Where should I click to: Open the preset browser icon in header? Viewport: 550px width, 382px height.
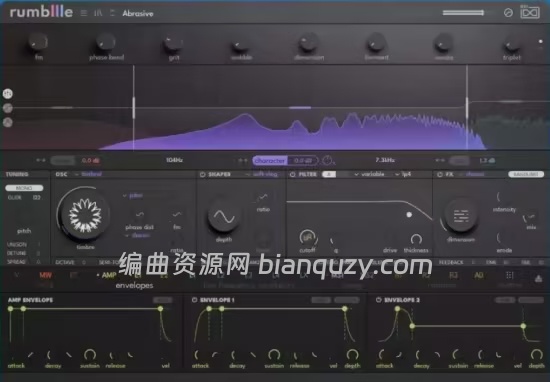pos(98,13)
